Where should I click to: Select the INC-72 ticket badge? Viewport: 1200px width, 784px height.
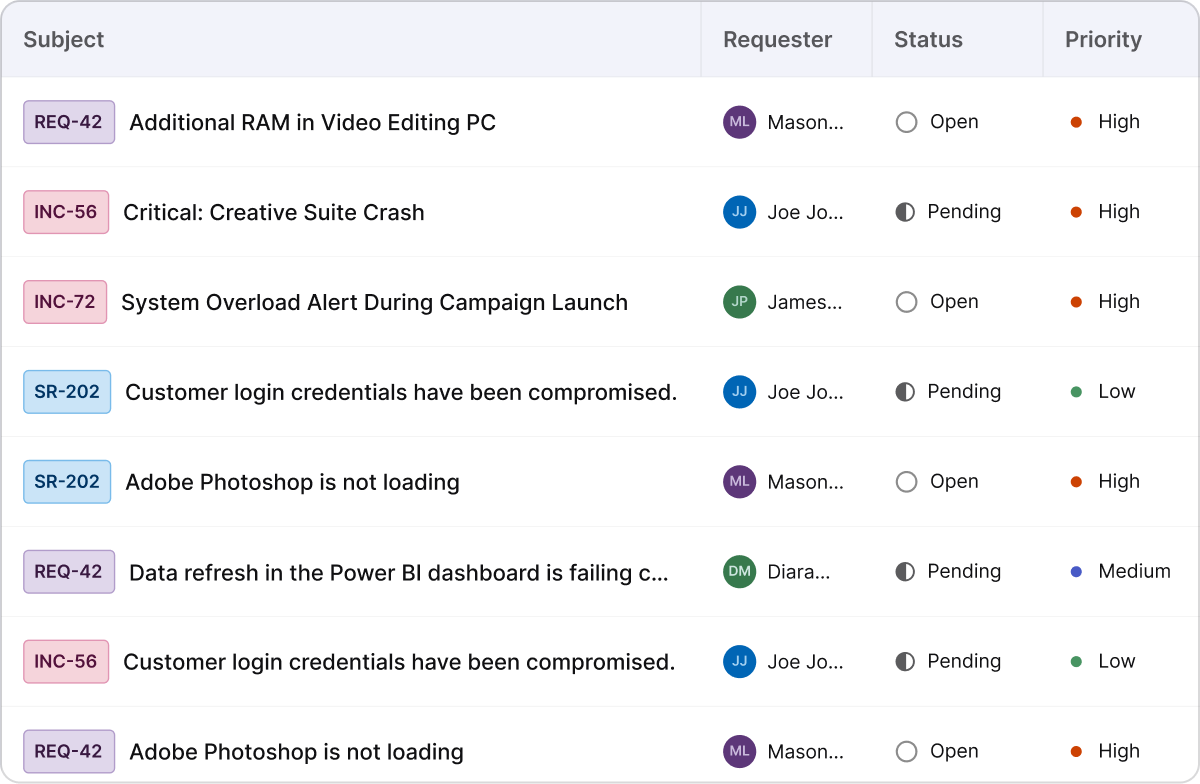pos(65,302)
